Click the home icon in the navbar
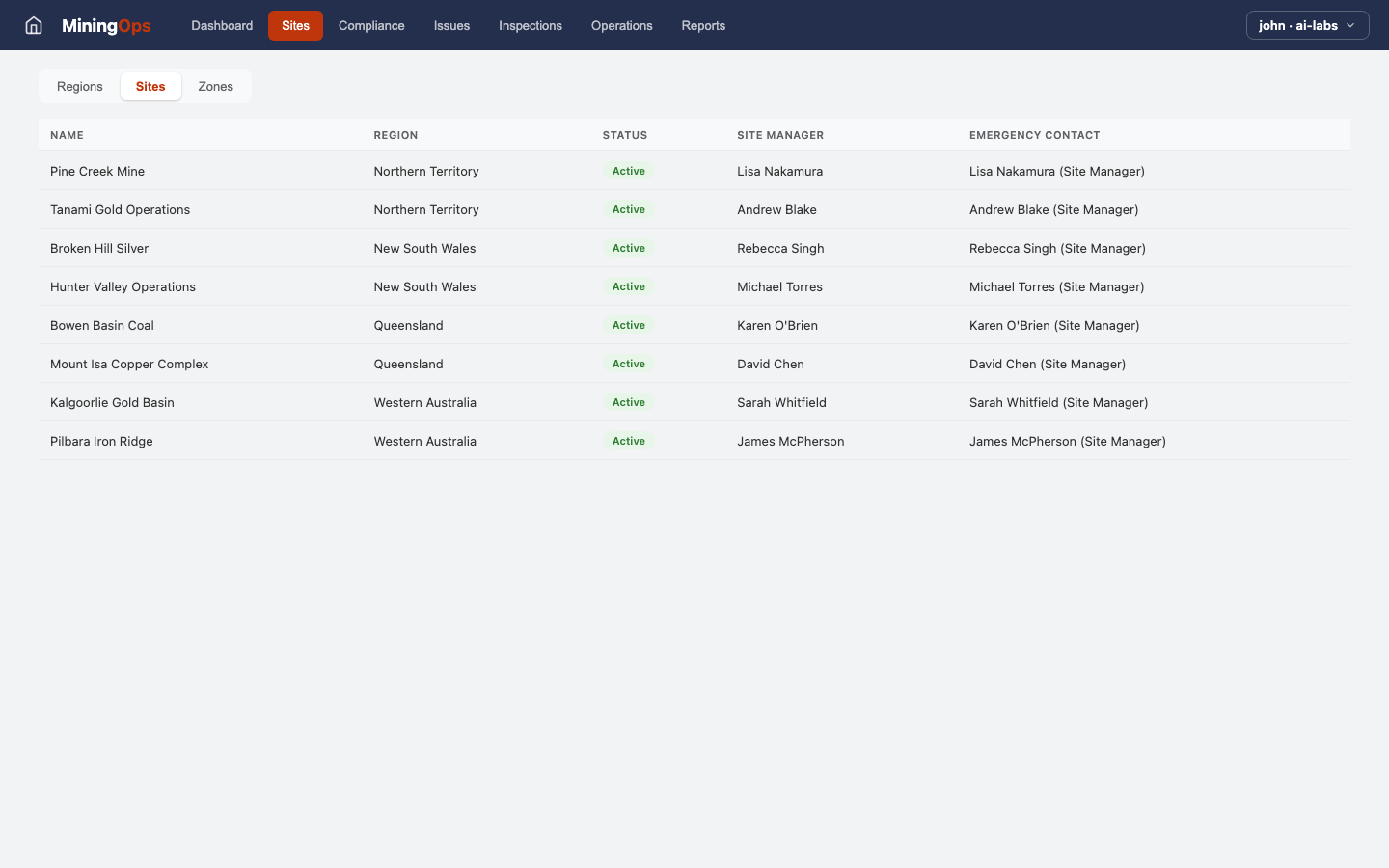Image resolution: width=1389 pixels, height=868 pixels. point(34,25)
